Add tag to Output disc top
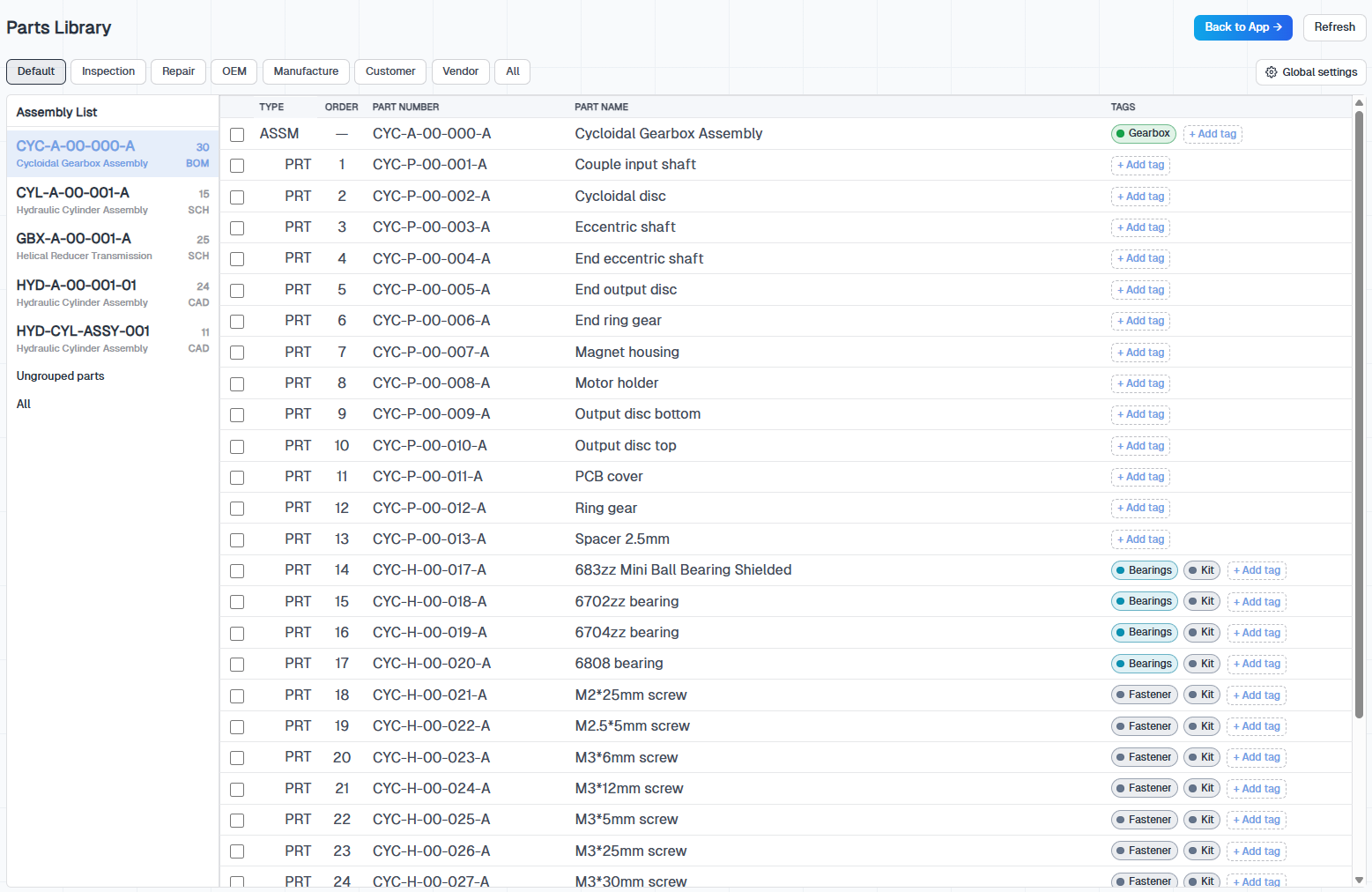This screenshot has width=1372, height=892. click(x=1140, y=446)
